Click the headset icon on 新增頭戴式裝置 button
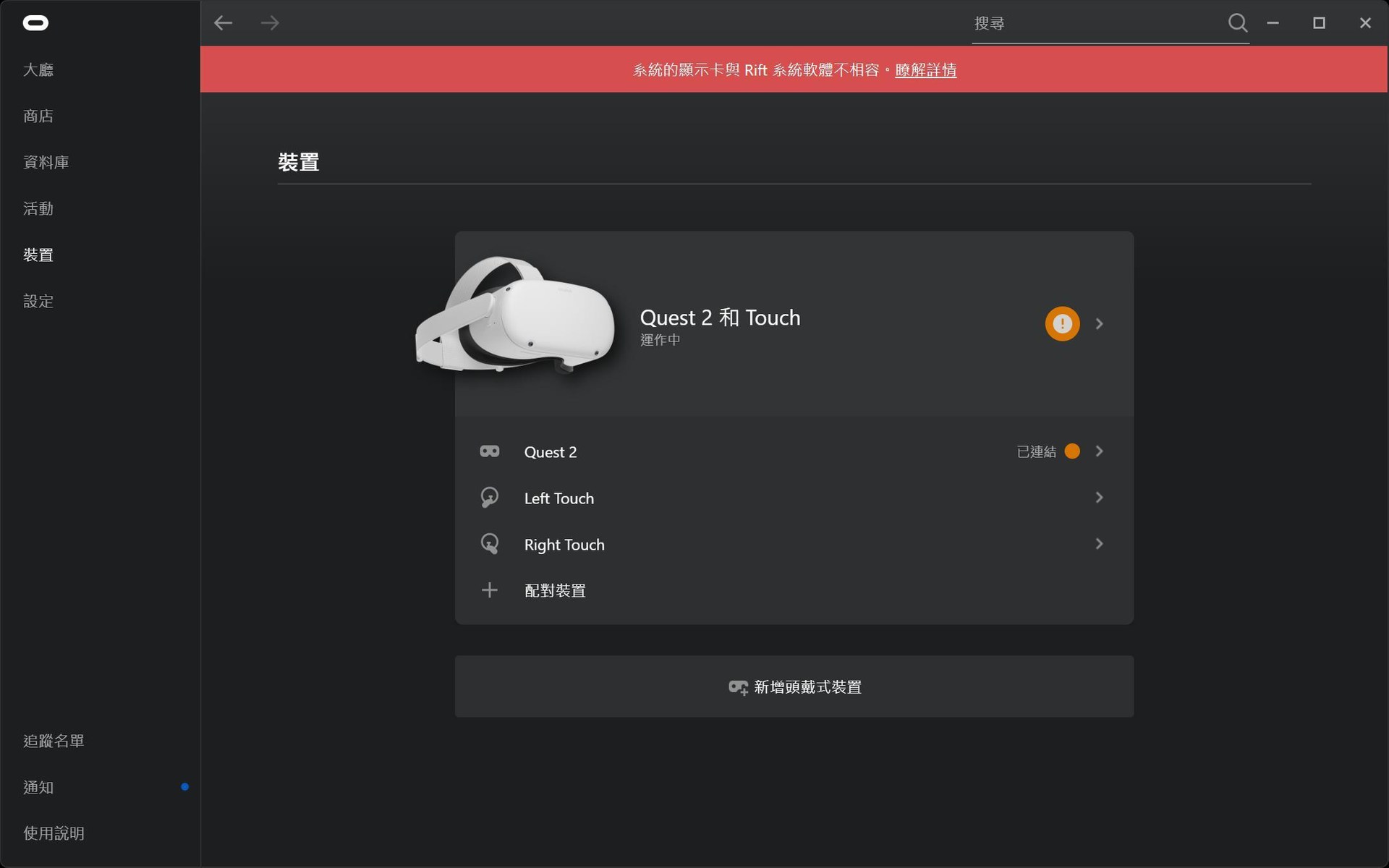The width and height of the screenshot is (1389, 868). [x=737, y=687]
